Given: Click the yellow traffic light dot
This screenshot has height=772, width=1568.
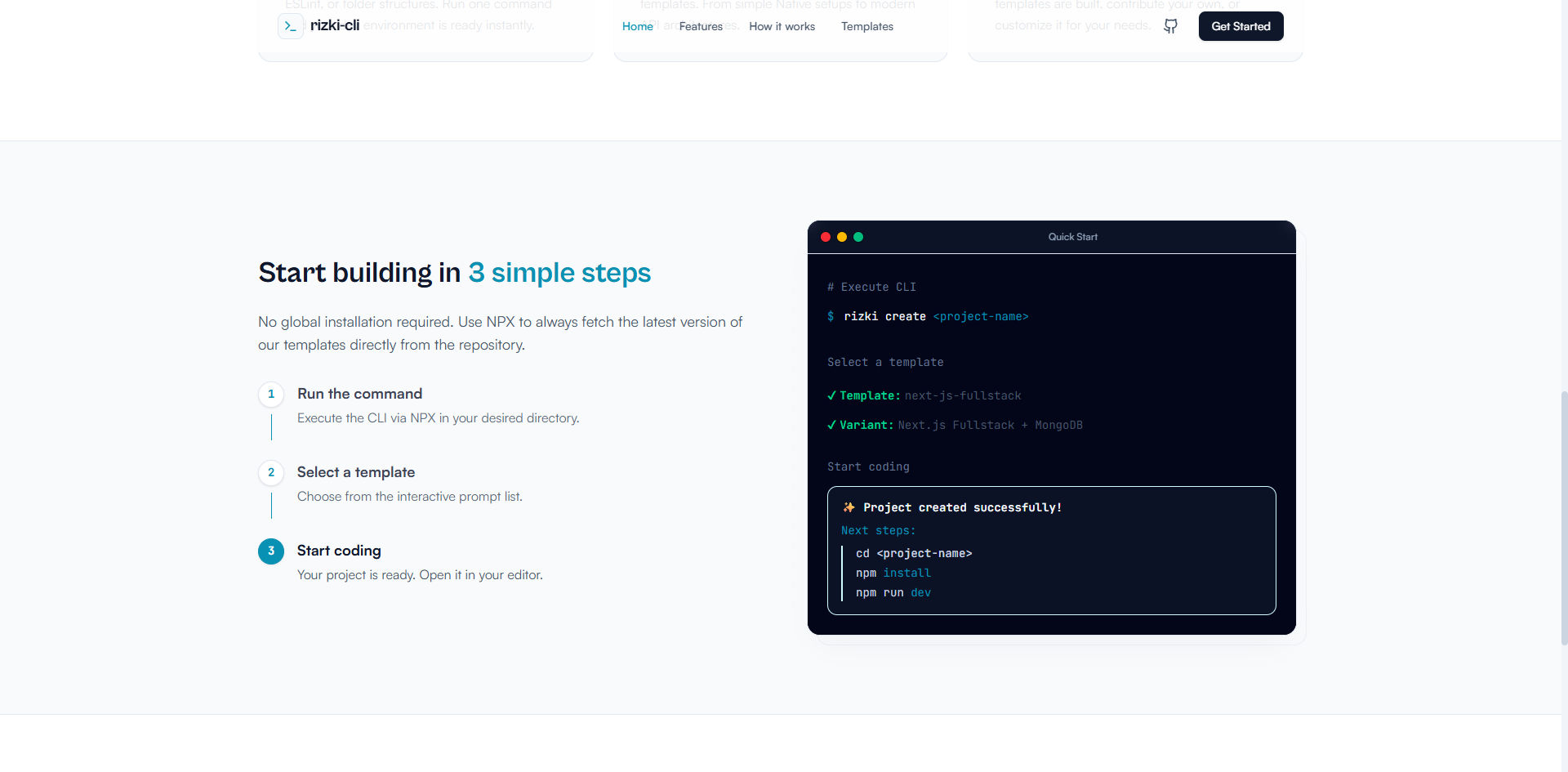Looking at the screenshot, I should click(x=842, y=237).
